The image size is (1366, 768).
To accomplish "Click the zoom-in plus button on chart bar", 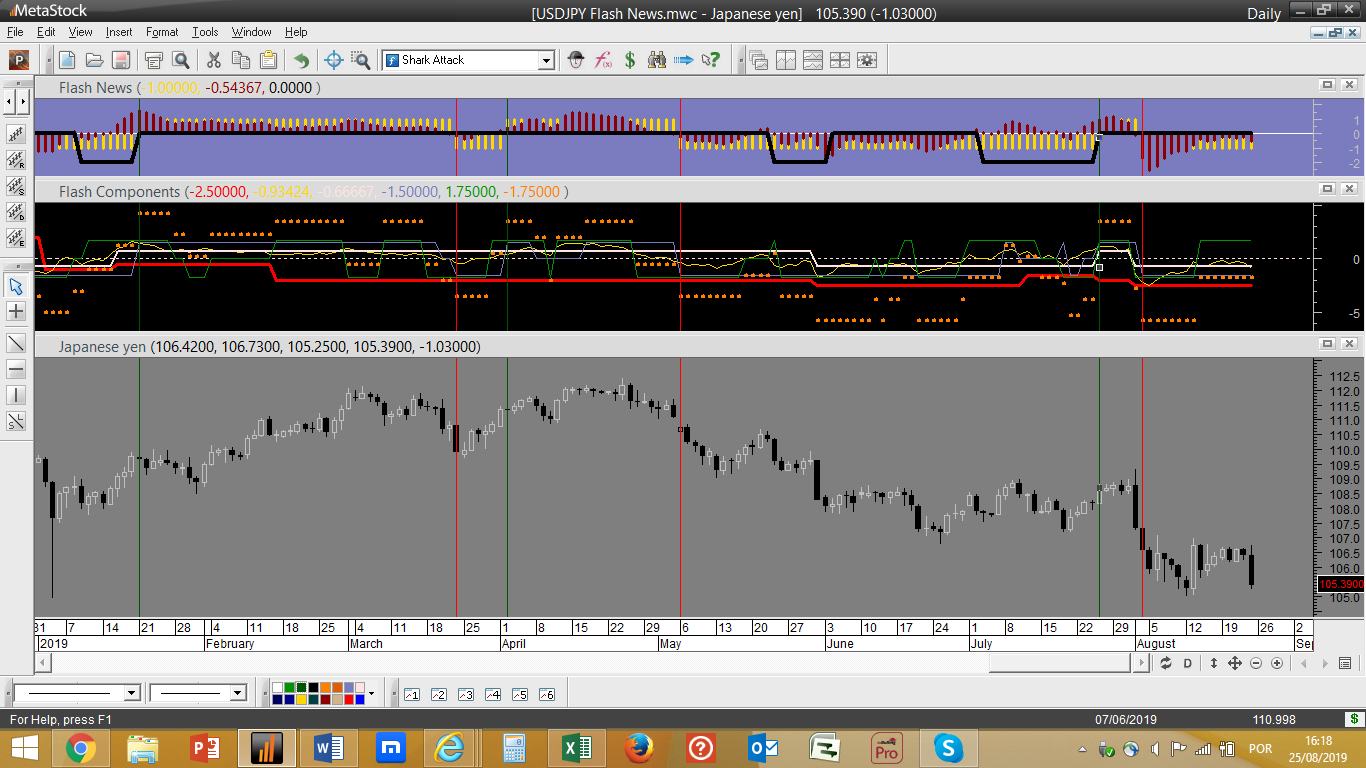I will click(1277, 663).
